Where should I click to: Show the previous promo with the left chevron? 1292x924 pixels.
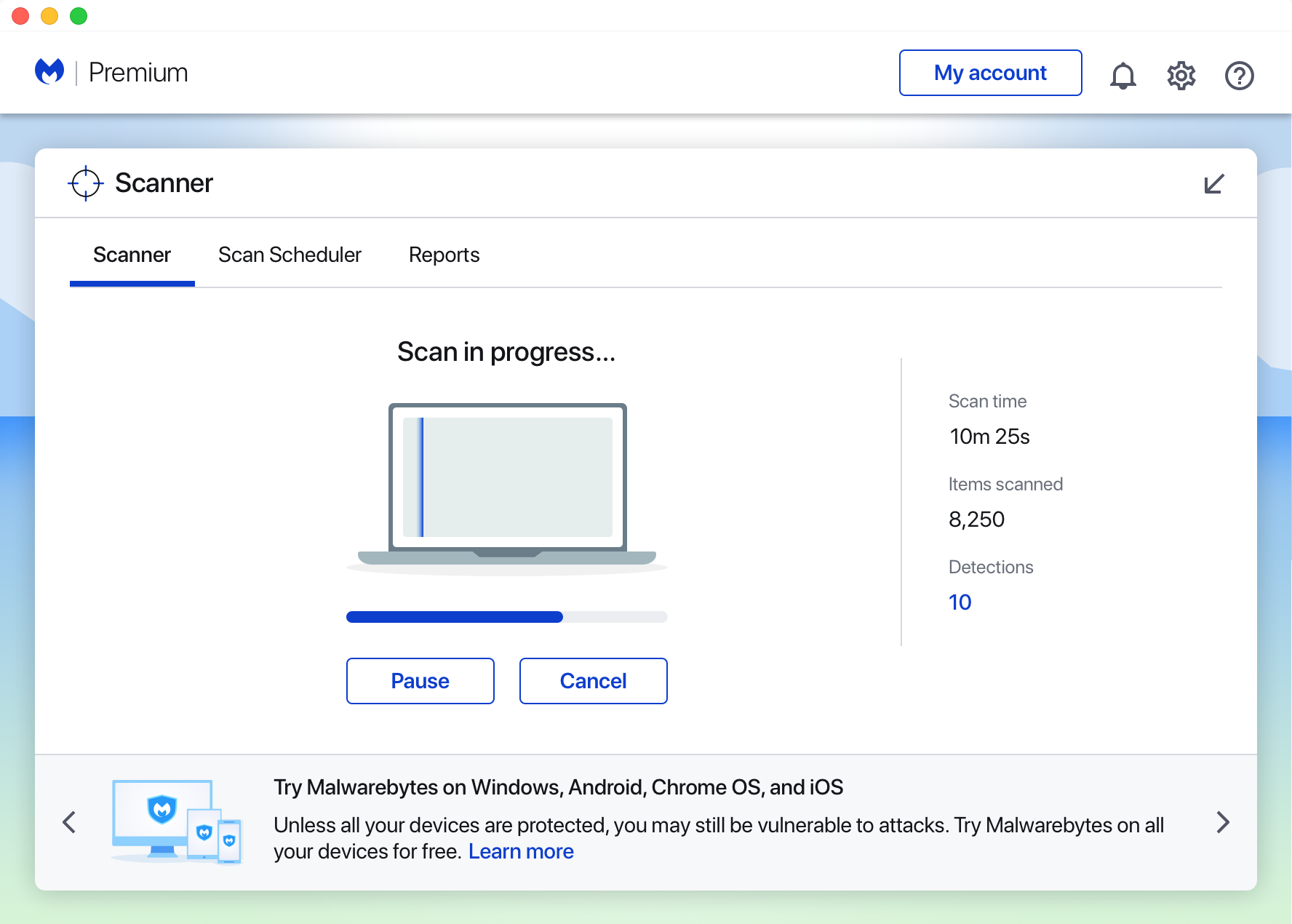69,822
